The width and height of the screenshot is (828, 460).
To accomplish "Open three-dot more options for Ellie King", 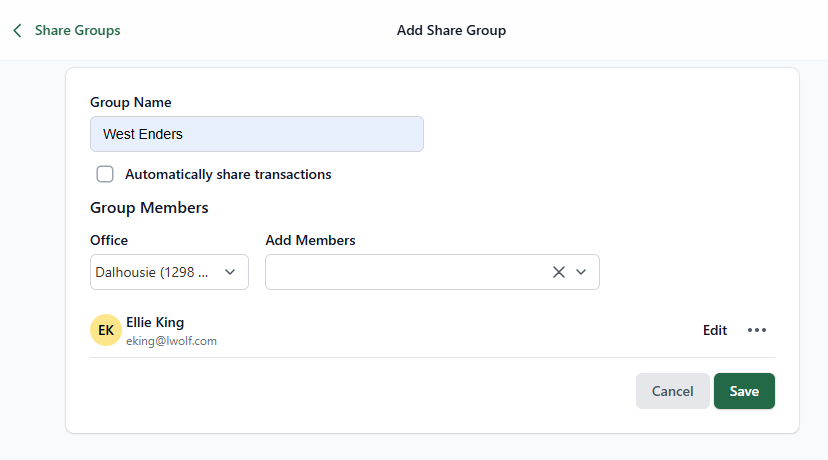I will pos(757,330).
